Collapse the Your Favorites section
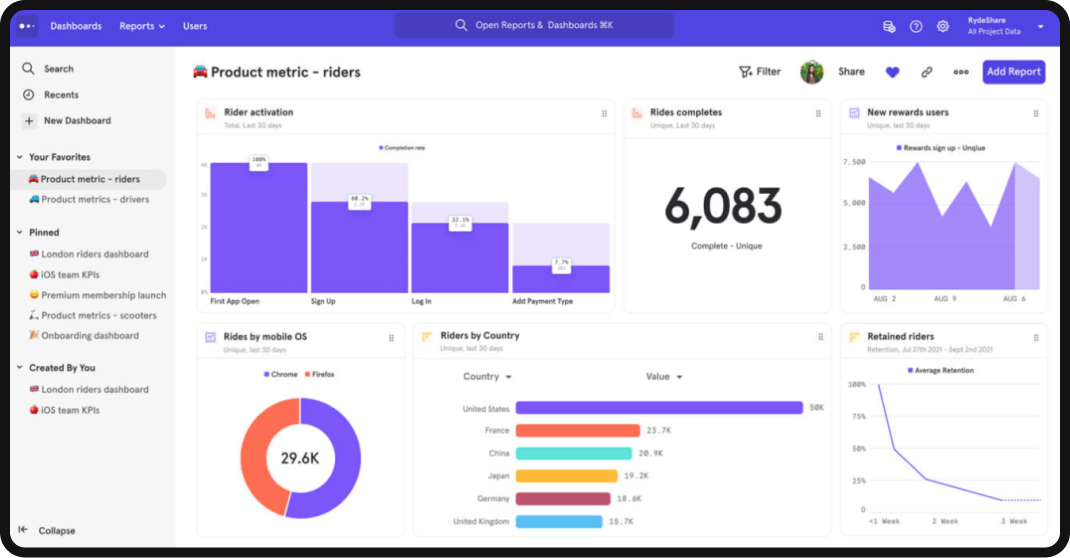The height and width of the screenshot is (558, 1070). pyautogui.click(x=20, y=157)
